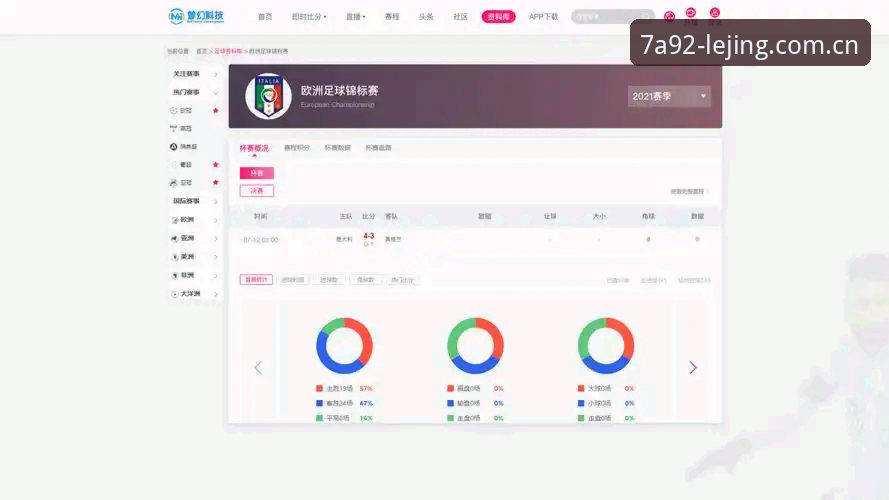The height and width of the screenshot is (500, 889).
Task: Click 首页 in the breadcrumb
Action: point(201,51)
